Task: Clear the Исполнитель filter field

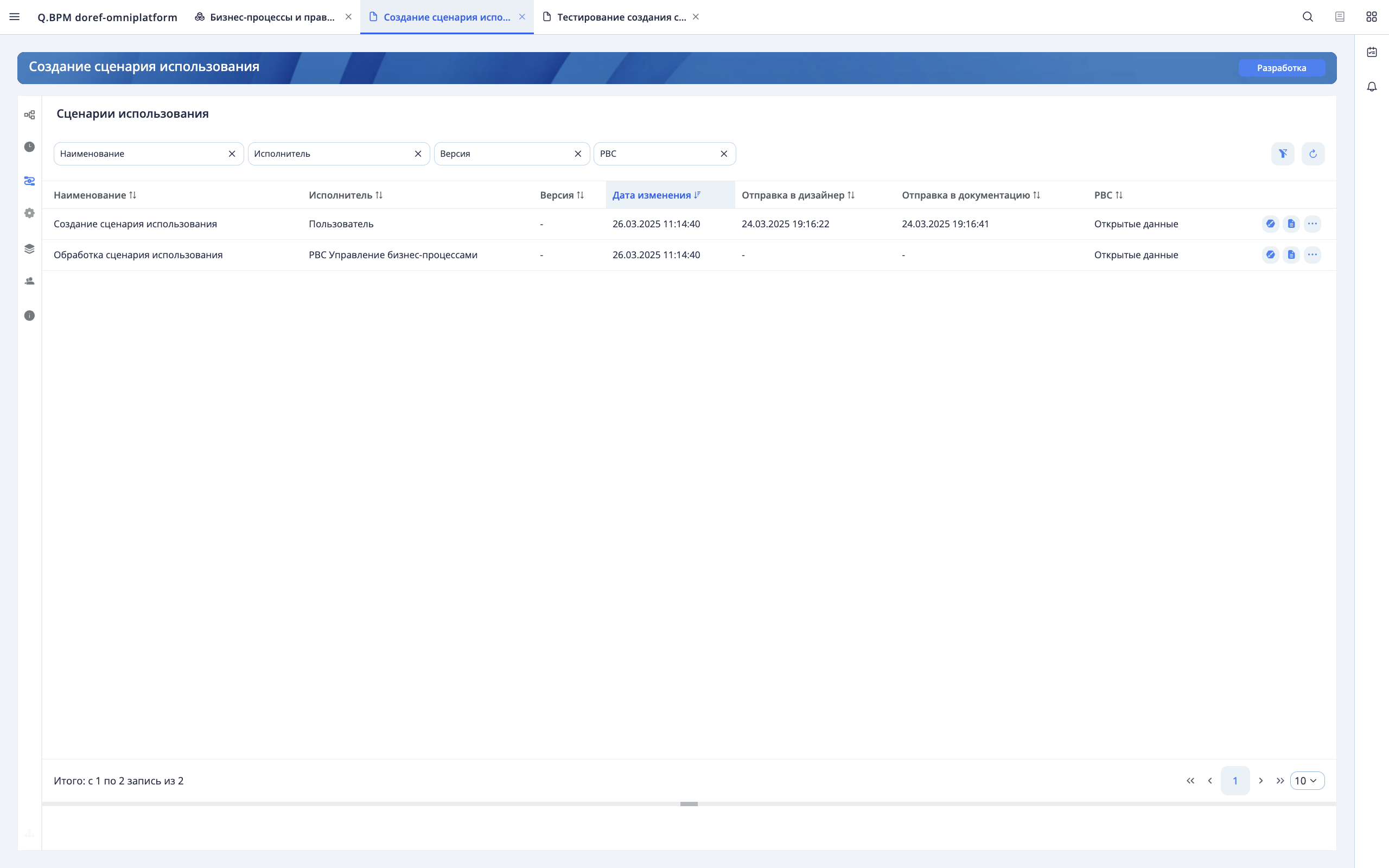Action: click(x=418, y=154)
